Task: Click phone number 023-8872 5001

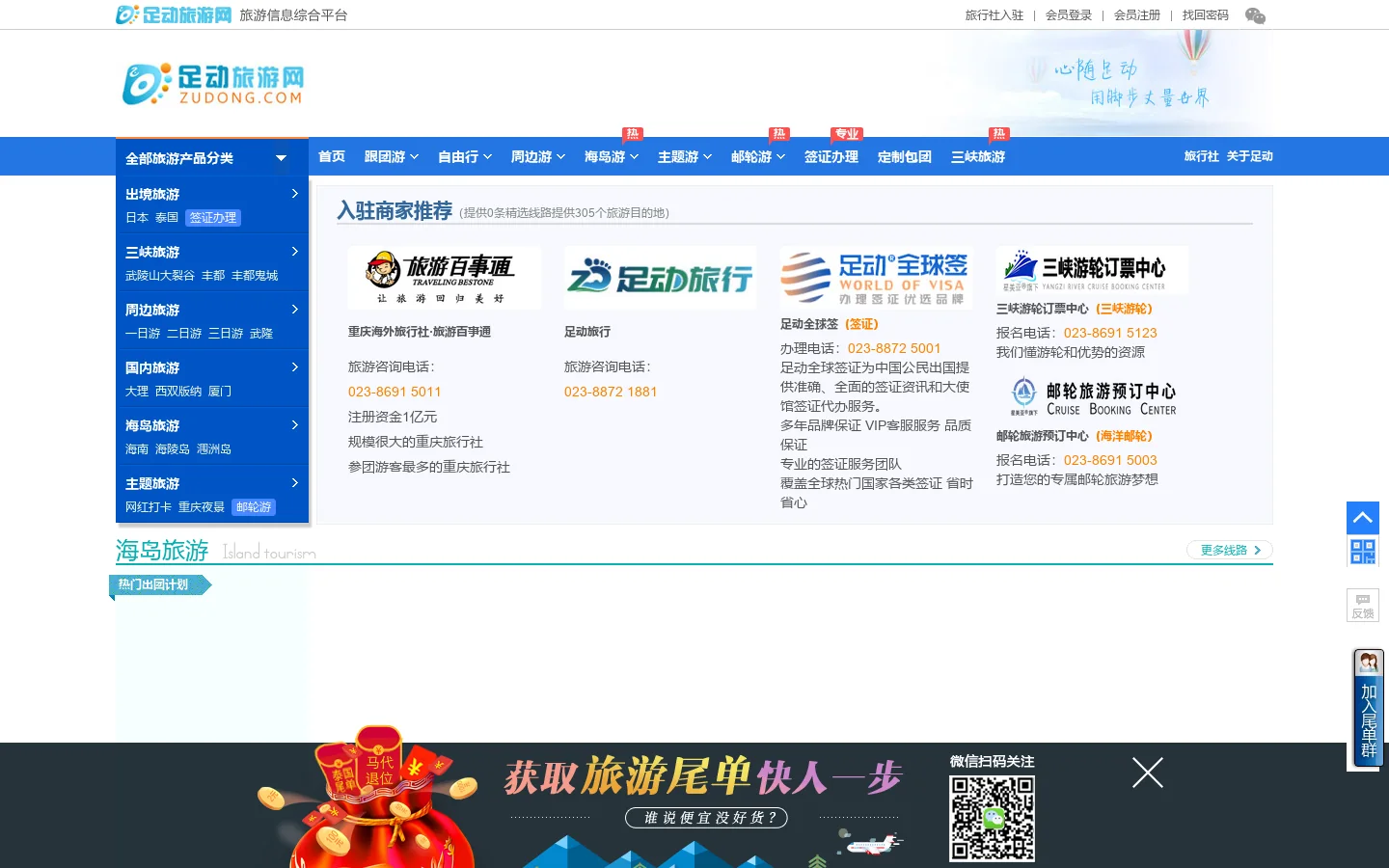Action: (x=894, y=348)
